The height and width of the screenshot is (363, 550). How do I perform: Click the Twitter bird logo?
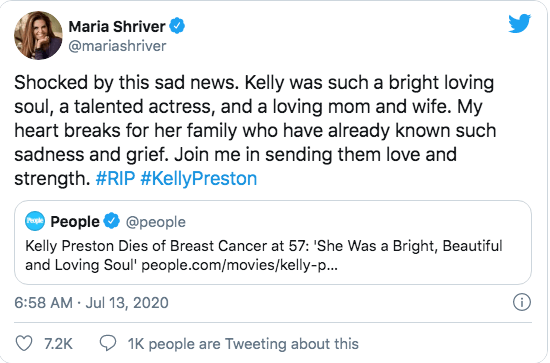[x=520, y=23]
